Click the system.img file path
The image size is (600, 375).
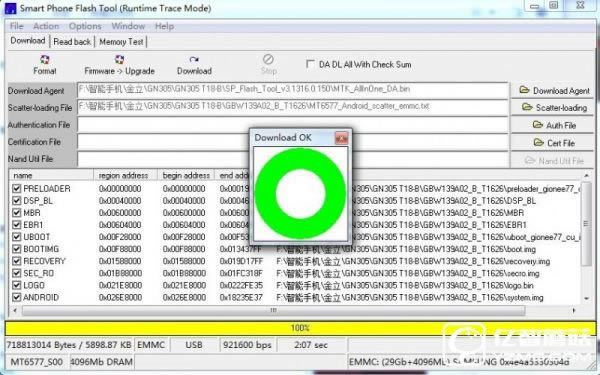(410, 297)
